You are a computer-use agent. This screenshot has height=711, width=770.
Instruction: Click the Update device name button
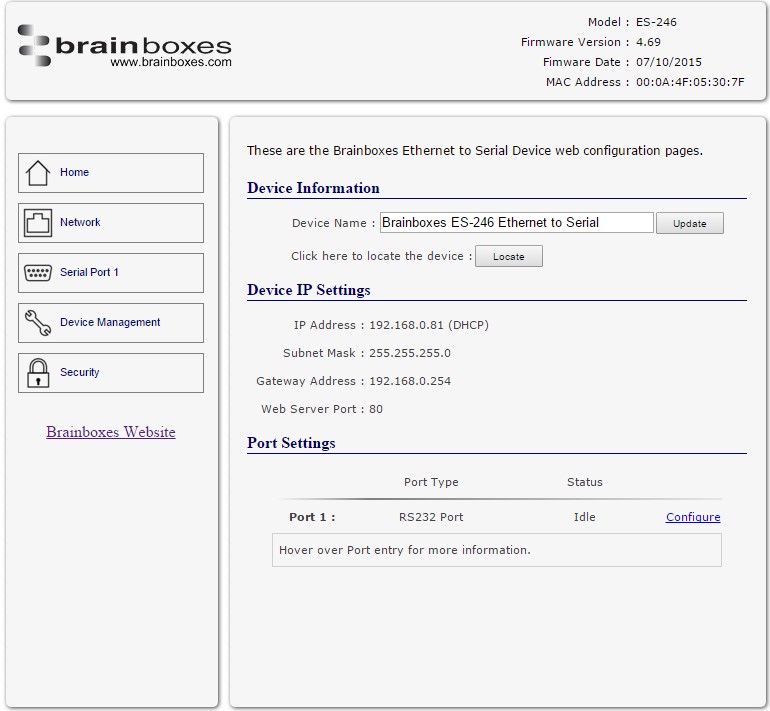click(x=689, y=223)
